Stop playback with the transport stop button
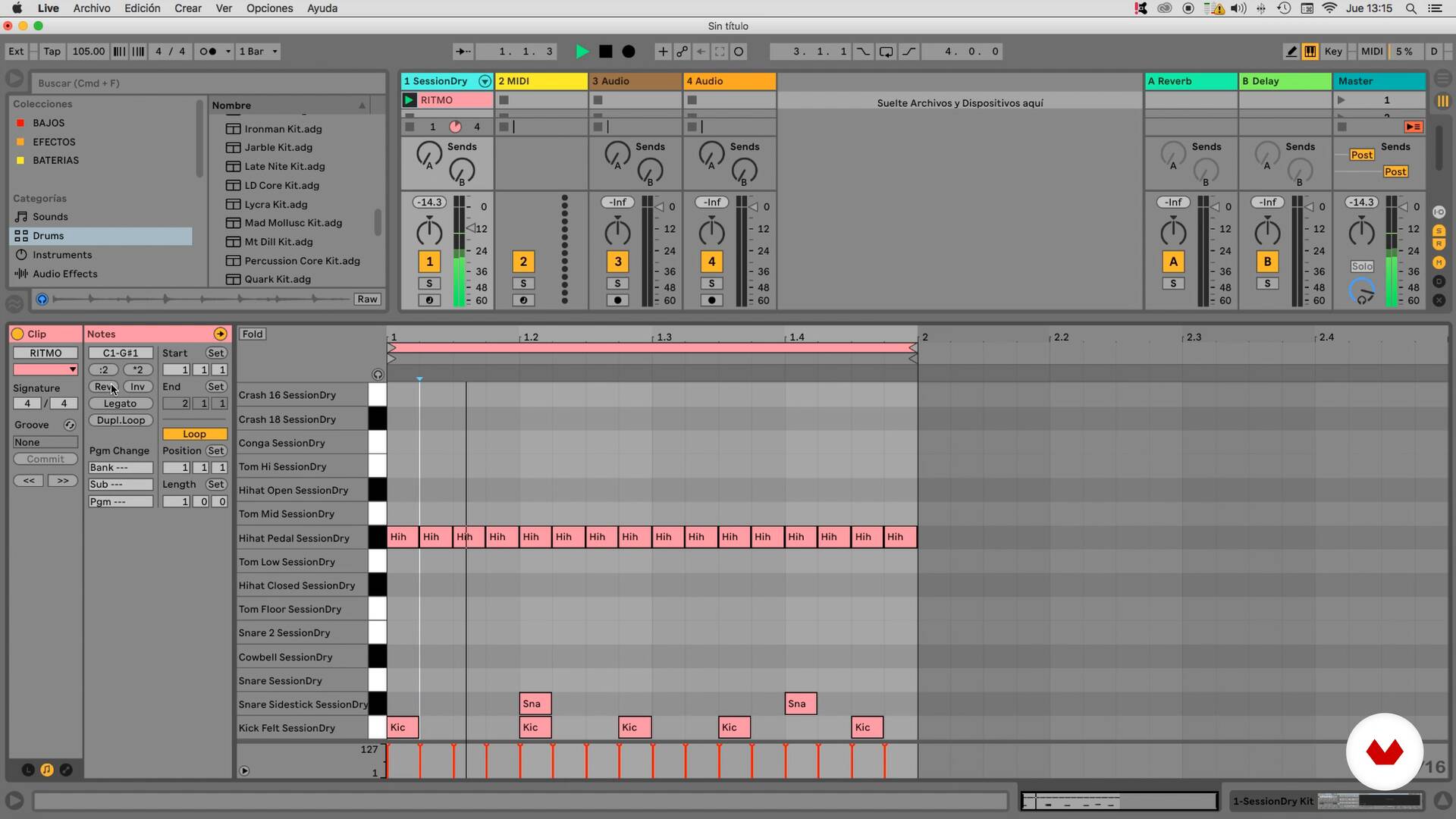The height and width of the screenshot is (819, 1456). pos(605,52)
